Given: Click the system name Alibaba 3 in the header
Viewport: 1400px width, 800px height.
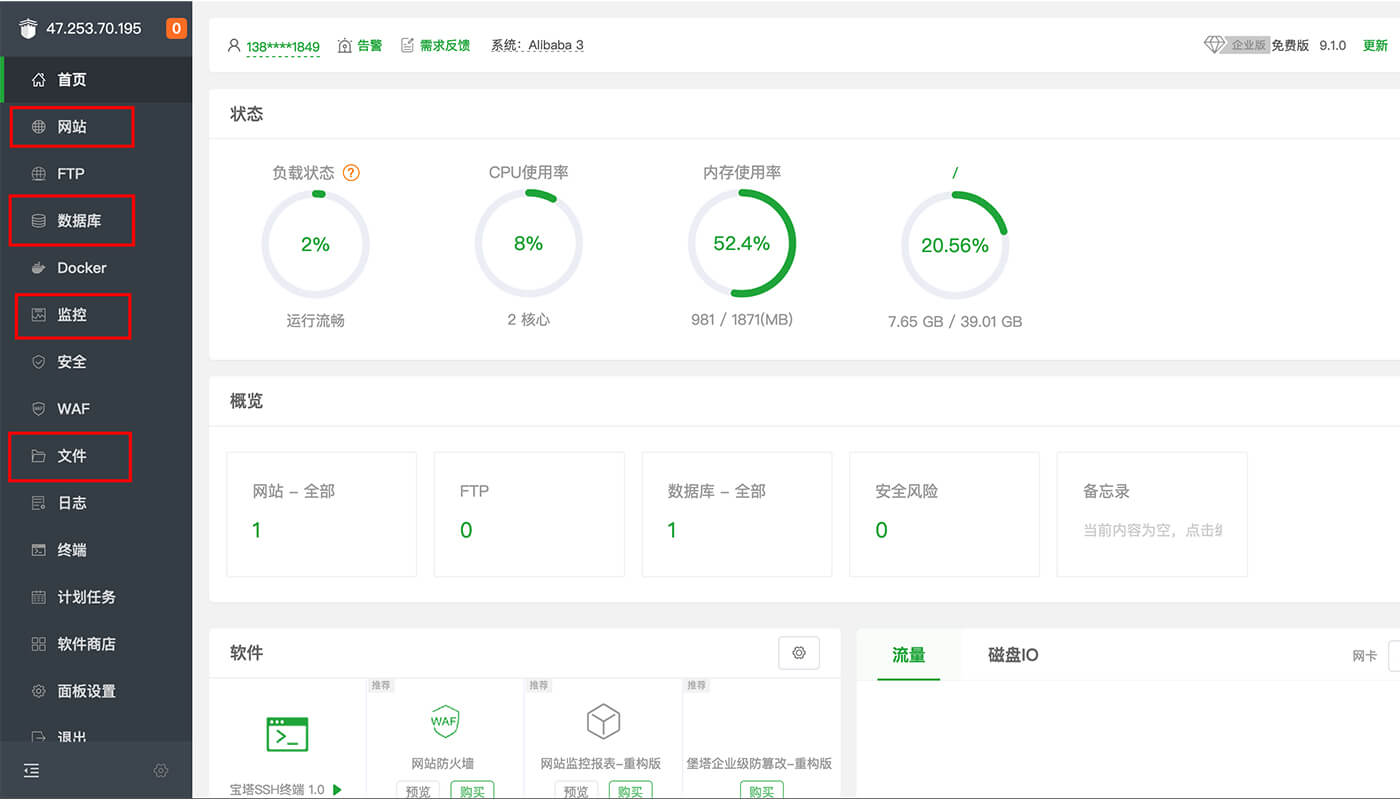Looking at the screenshot, I should click(x=555, y=46).
